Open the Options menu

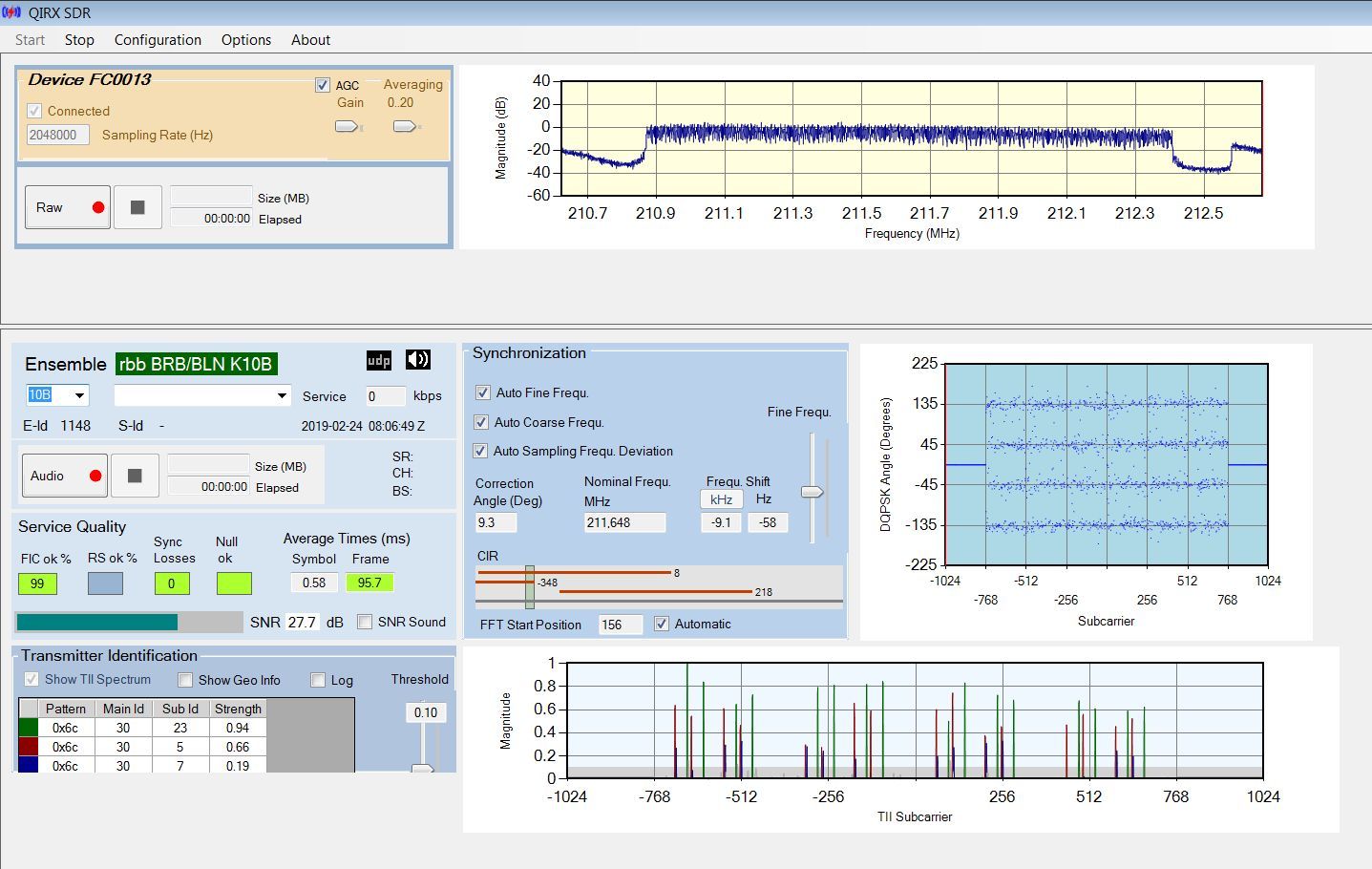246,40
